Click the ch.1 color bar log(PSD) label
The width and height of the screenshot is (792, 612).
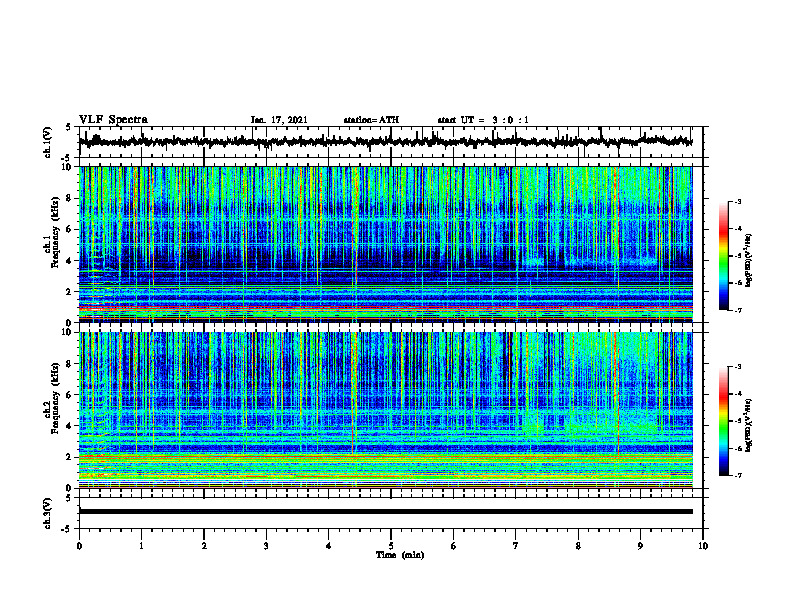coord(749,261)
